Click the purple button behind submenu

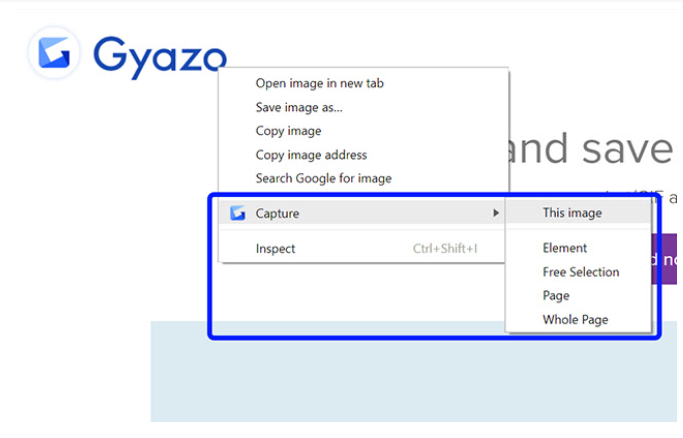pyautogui.click(x=667, y=259)
